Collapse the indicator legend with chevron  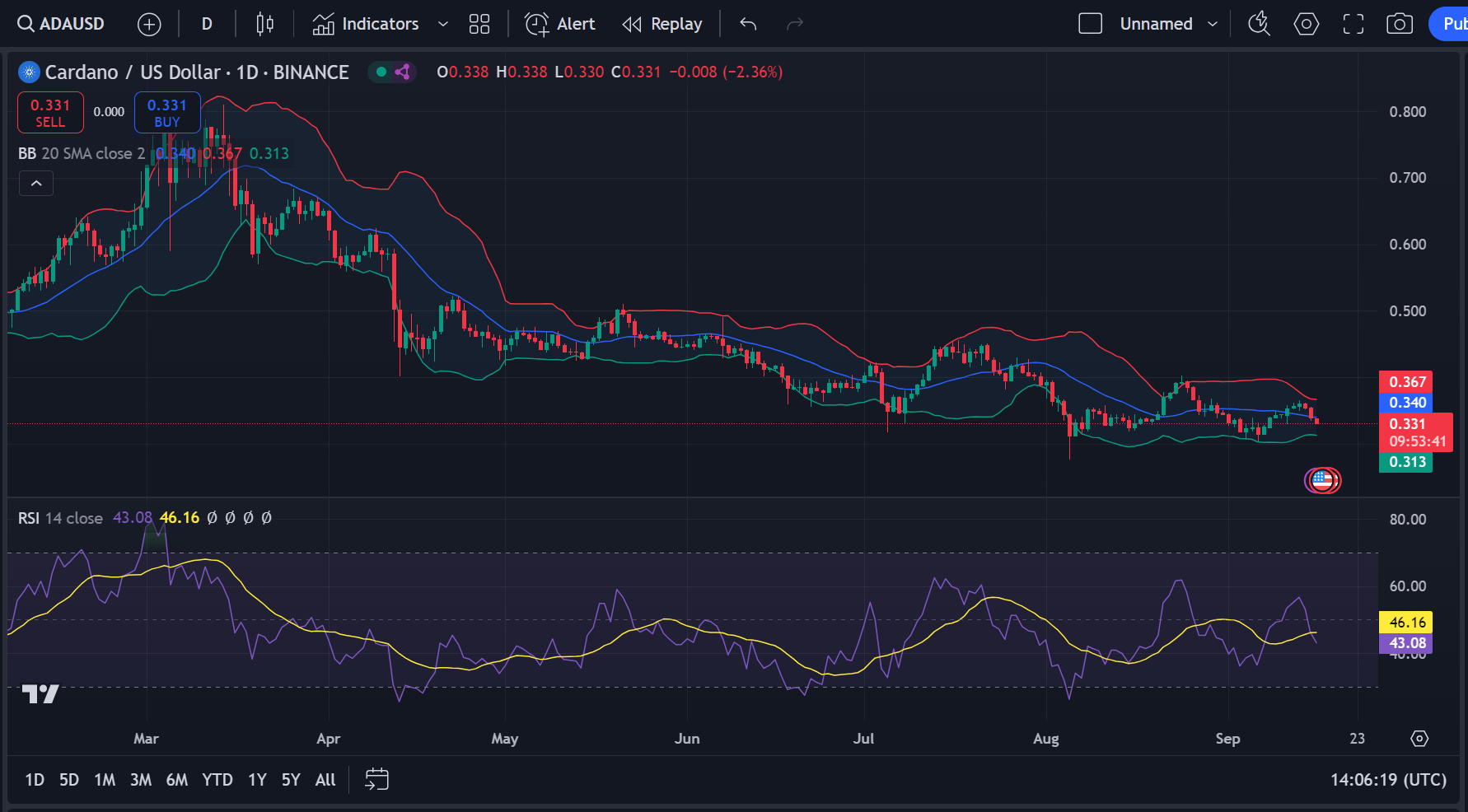(x=36, y=183)
